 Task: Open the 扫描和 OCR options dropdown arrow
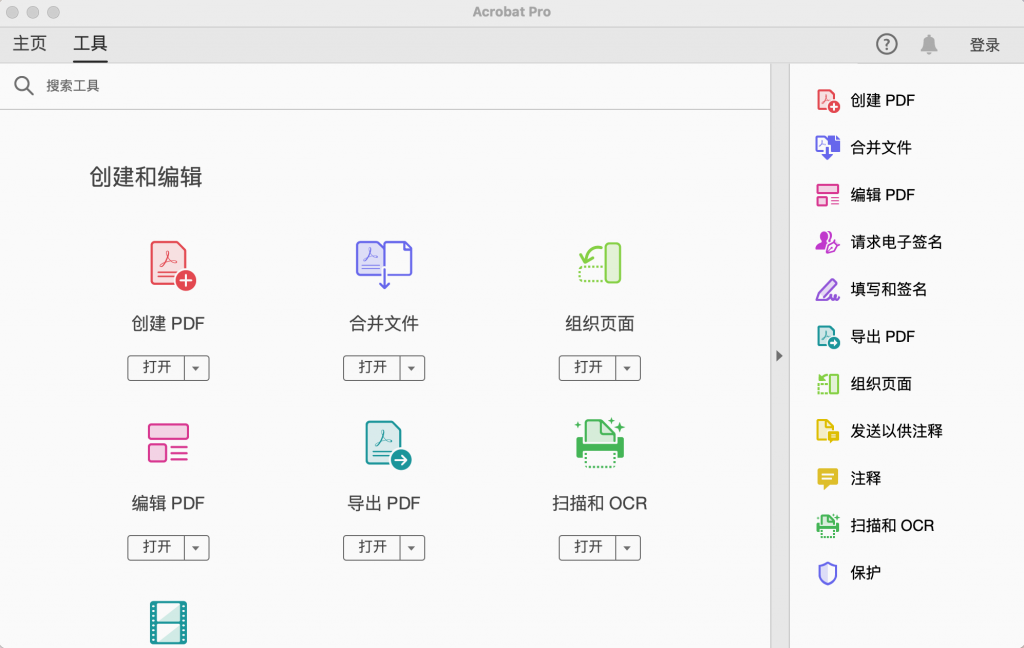pos(629,548)
